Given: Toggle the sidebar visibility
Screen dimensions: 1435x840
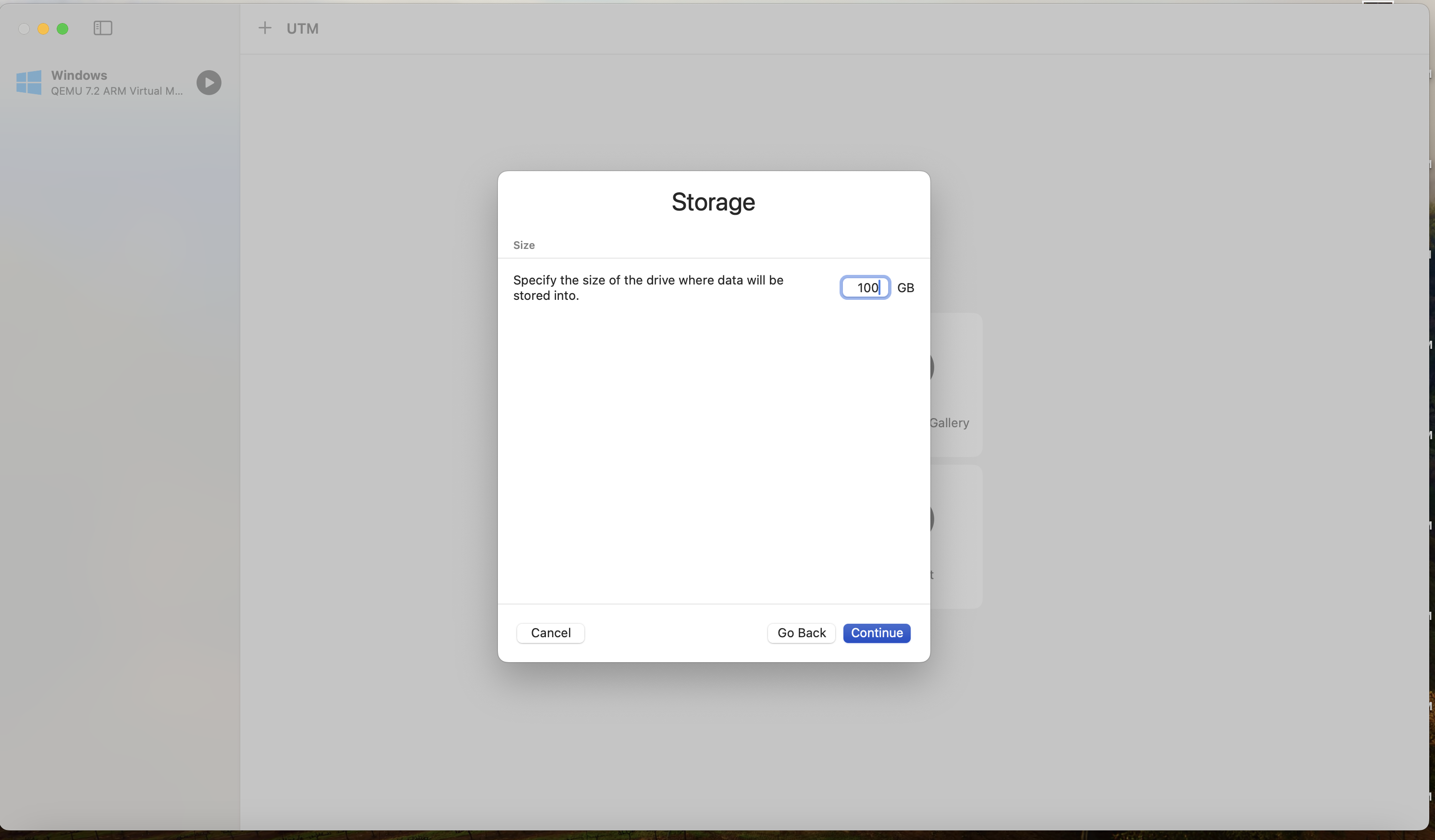Looking at the screenshot, I should coord(102,28).
